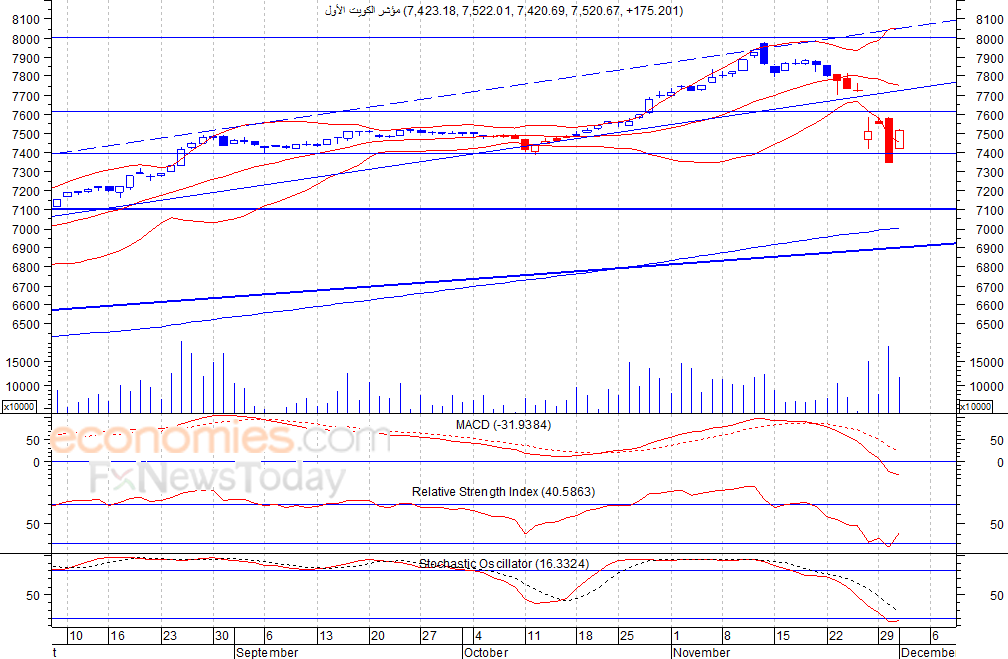Click the MACD indicator label
Screen dimensions: 1008x659
[x=503, y=425]
